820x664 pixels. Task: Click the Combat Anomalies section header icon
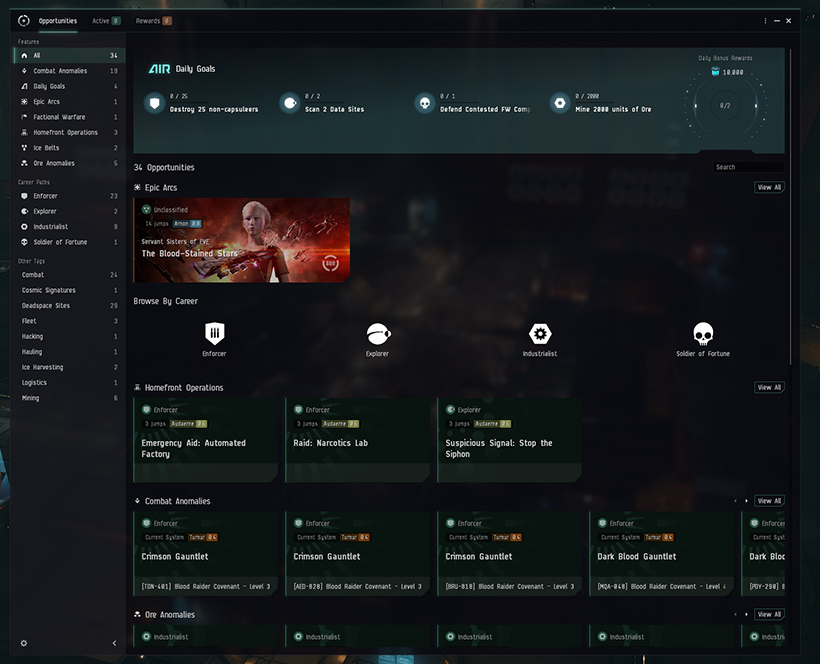pos(138,501)
